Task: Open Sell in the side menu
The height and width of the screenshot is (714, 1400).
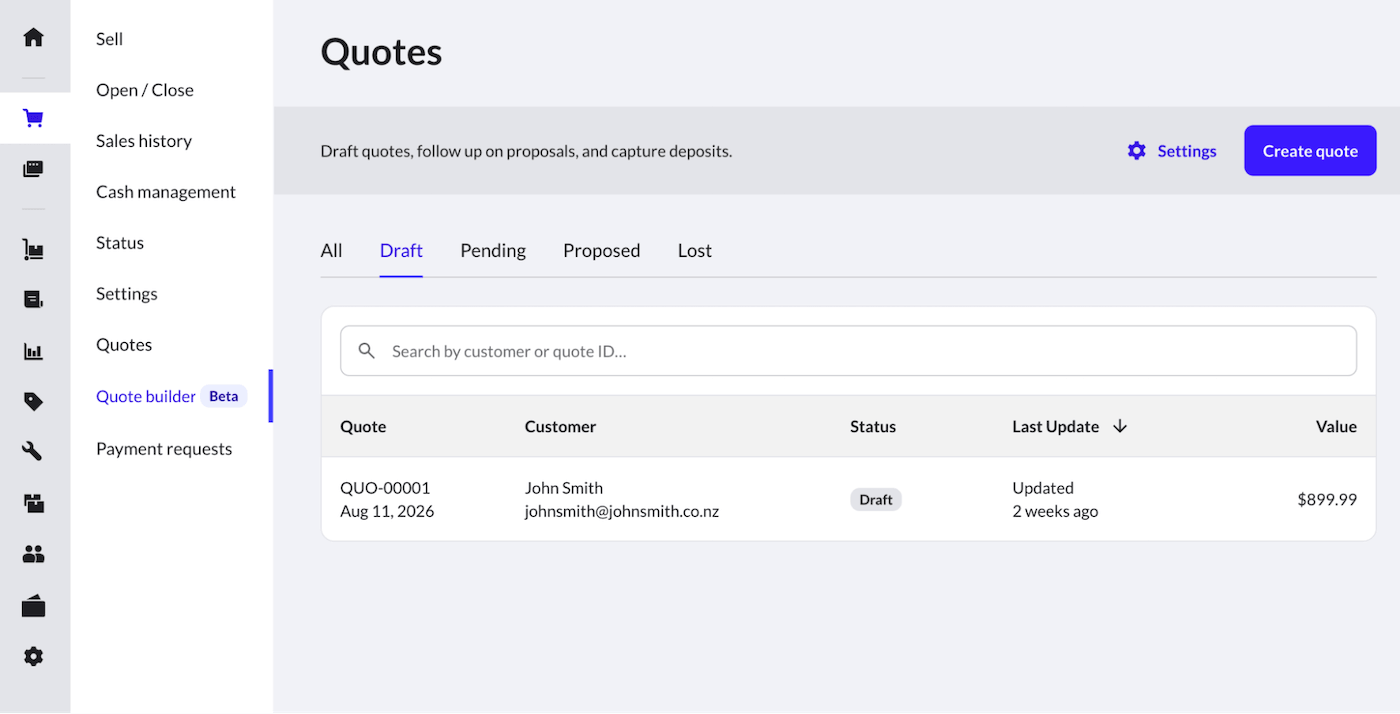Action: [x=110, y=39]
